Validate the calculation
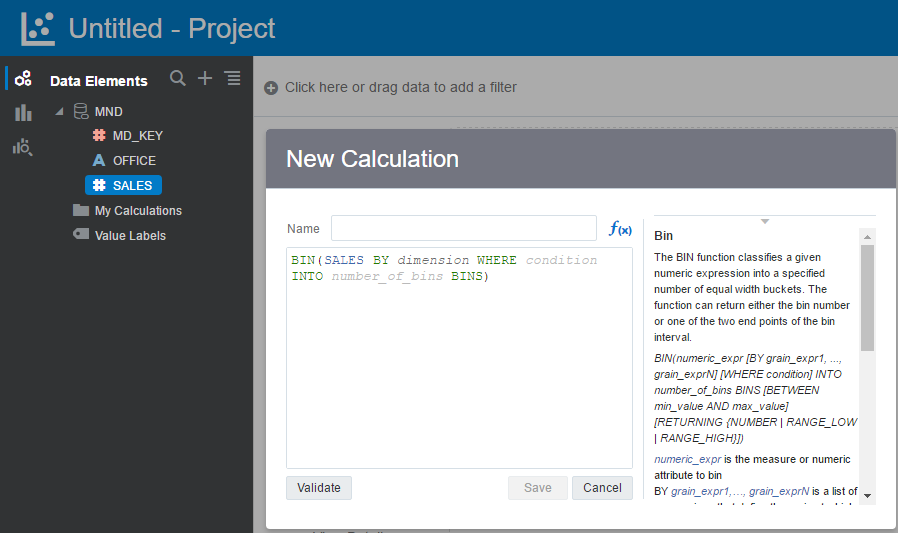Screen dimensions: 898x533 click(319, 488)
